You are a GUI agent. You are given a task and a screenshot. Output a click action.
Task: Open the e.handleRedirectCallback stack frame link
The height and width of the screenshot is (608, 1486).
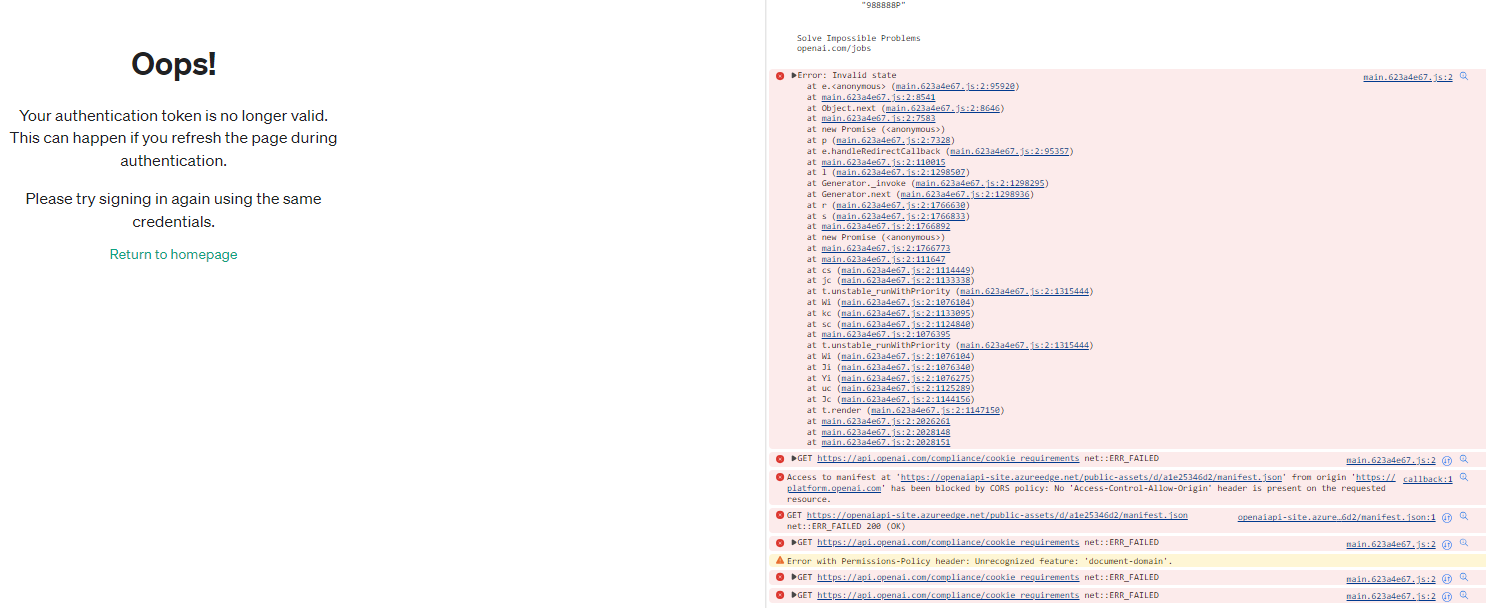[1012, 150]
